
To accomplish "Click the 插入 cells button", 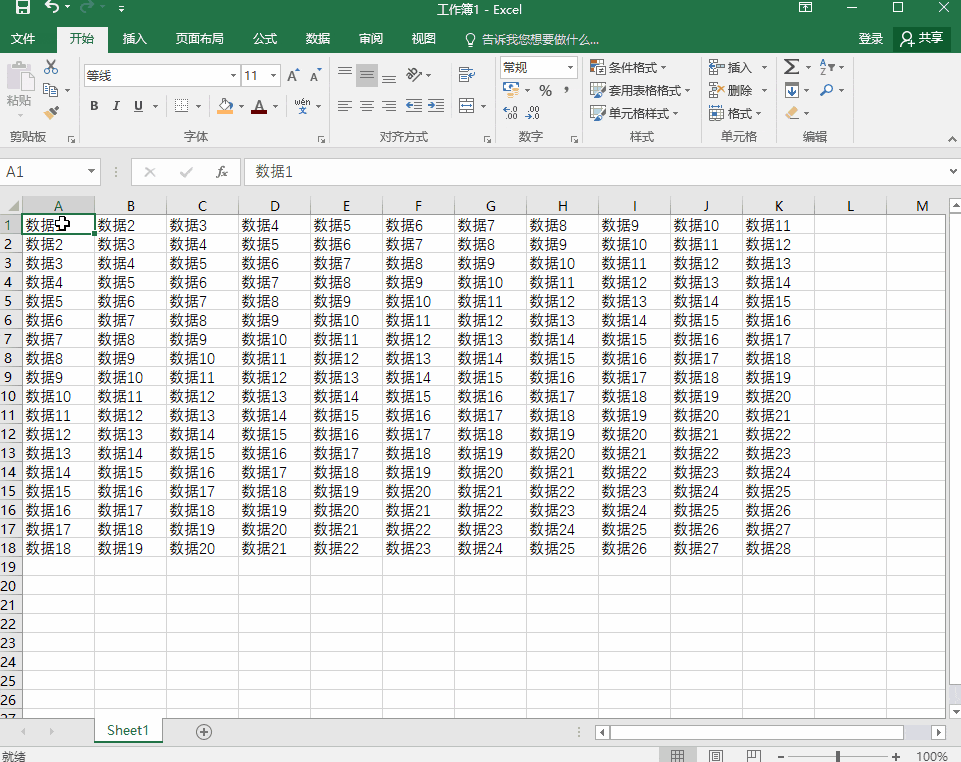I will (739, 67).
